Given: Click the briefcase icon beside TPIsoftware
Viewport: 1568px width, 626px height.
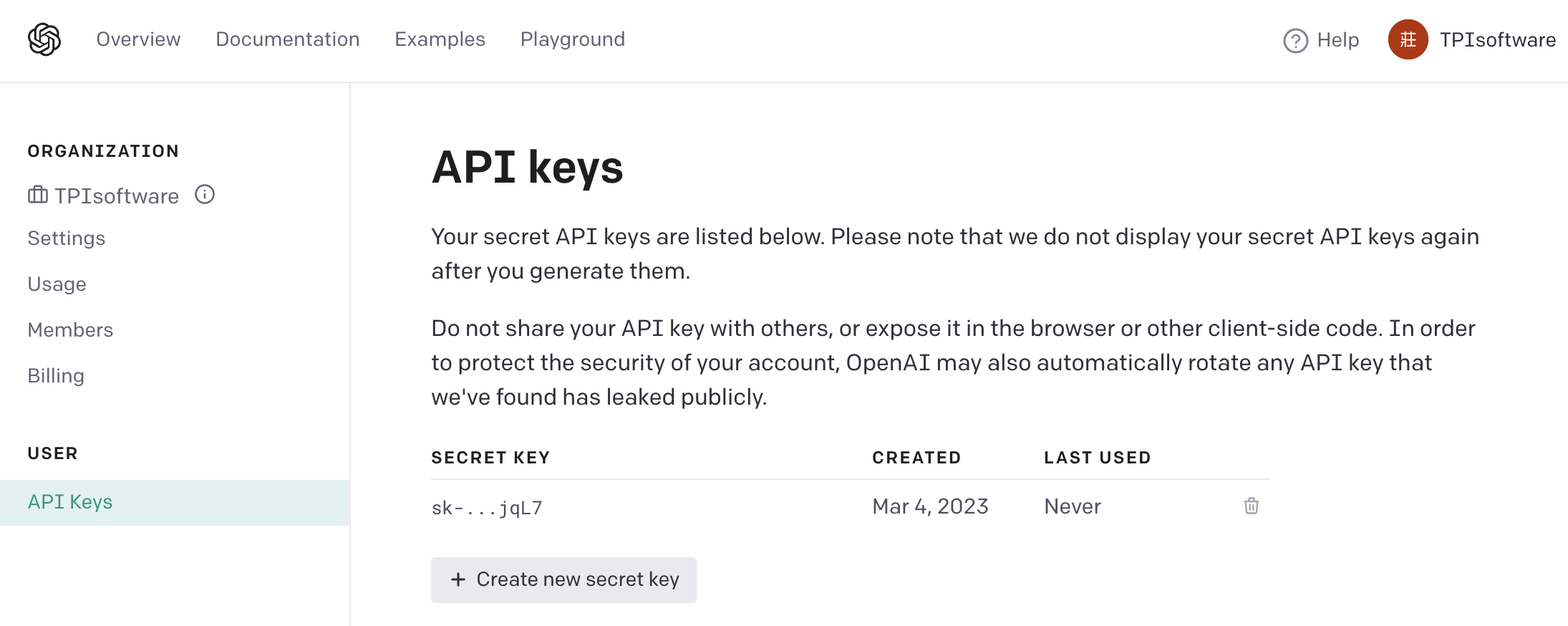Looking at the screenshot, I should 38,195.
